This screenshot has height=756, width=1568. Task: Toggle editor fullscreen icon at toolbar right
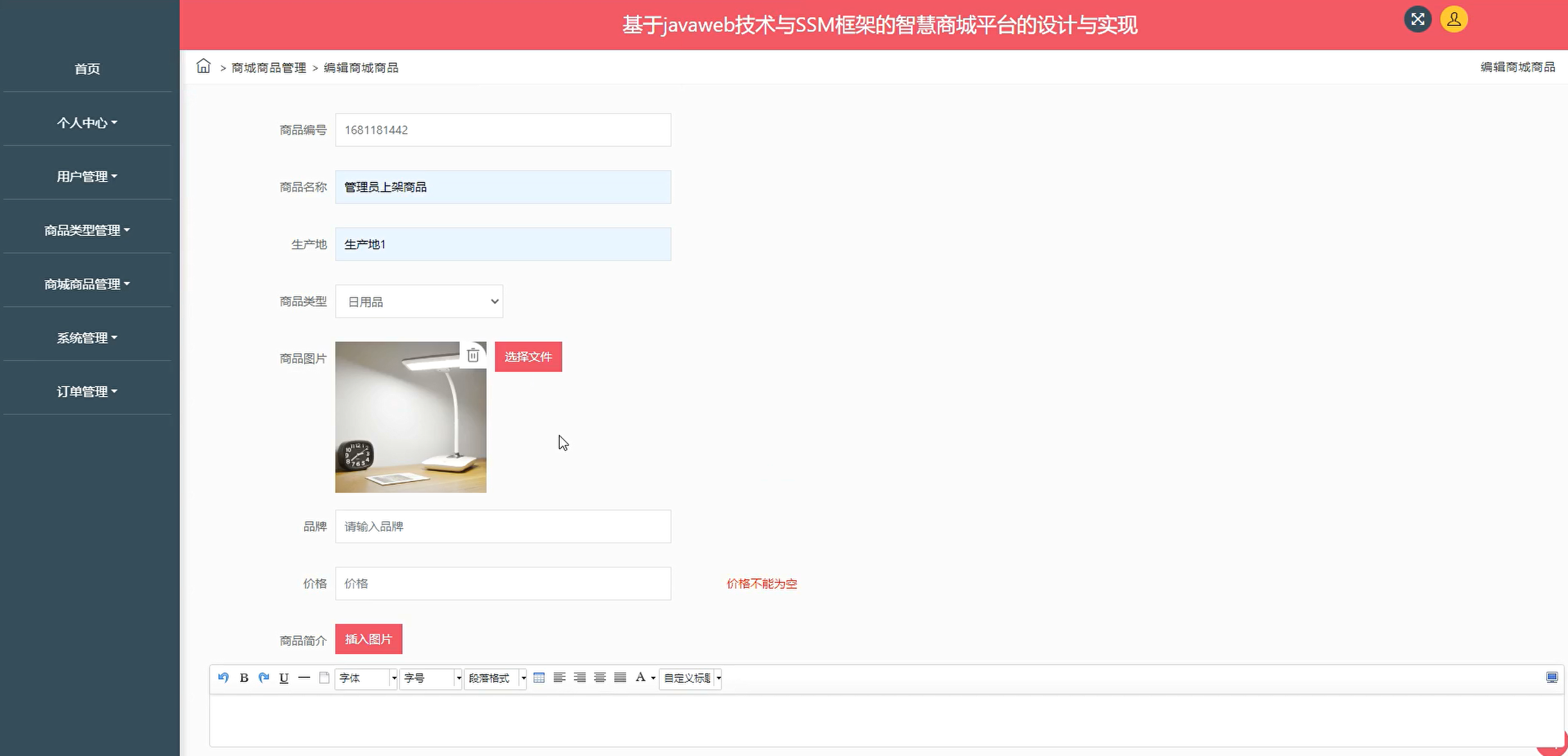(1552, 677)
